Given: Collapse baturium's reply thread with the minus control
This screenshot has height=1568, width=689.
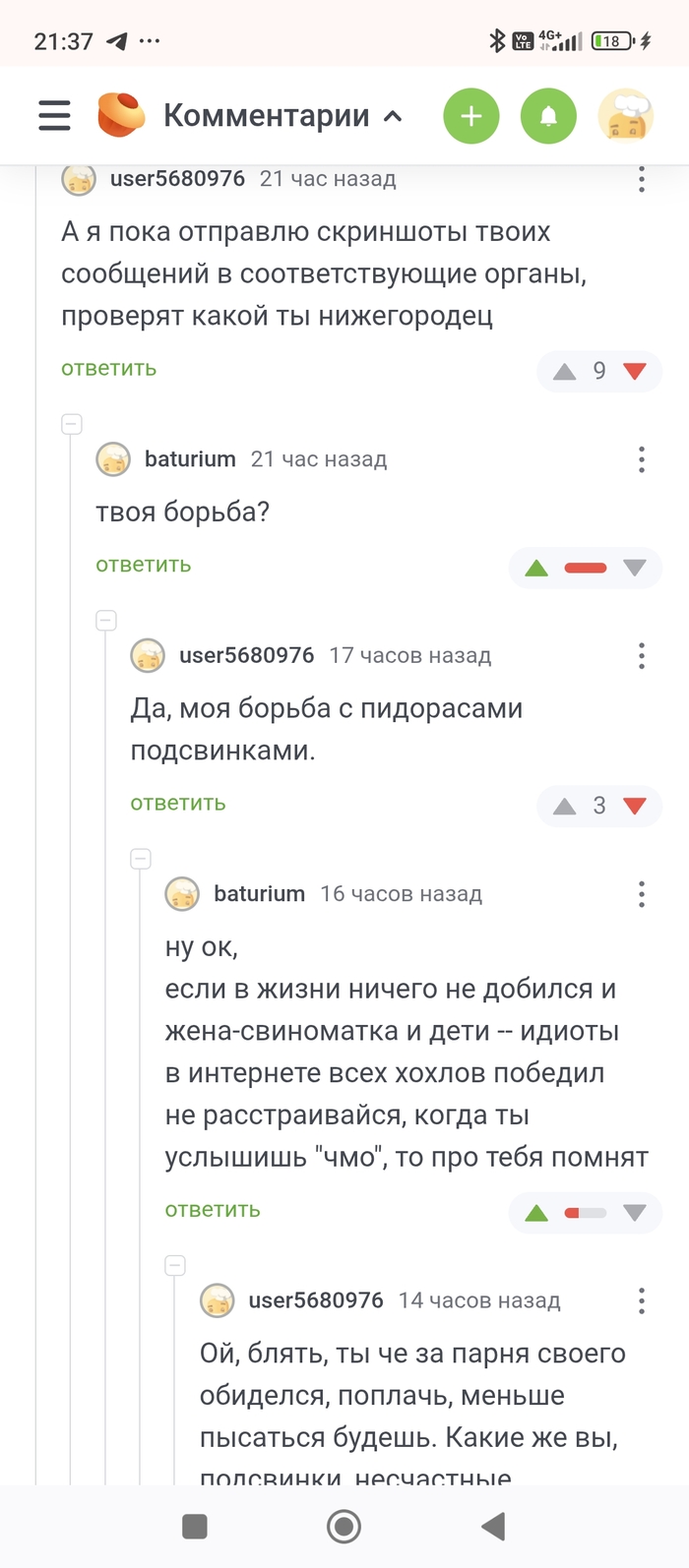Looking at the screenshot, I should pos(71,424).
